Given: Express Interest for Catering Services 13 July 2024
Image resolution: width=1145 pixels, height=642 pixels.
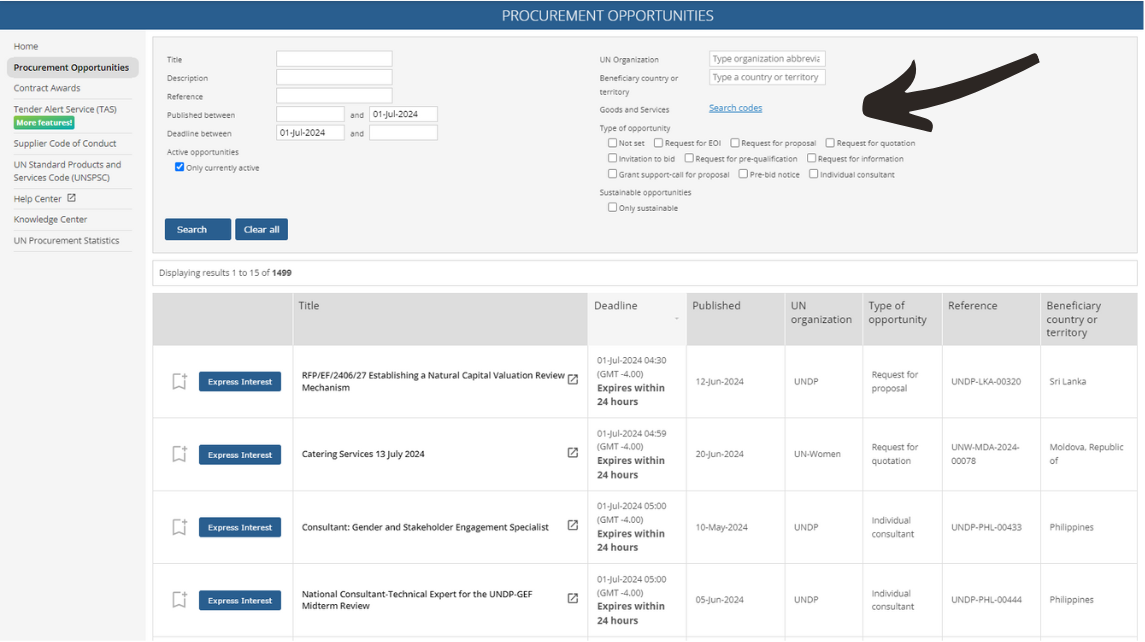Looking at the screenshot, I should click(240, 454).
